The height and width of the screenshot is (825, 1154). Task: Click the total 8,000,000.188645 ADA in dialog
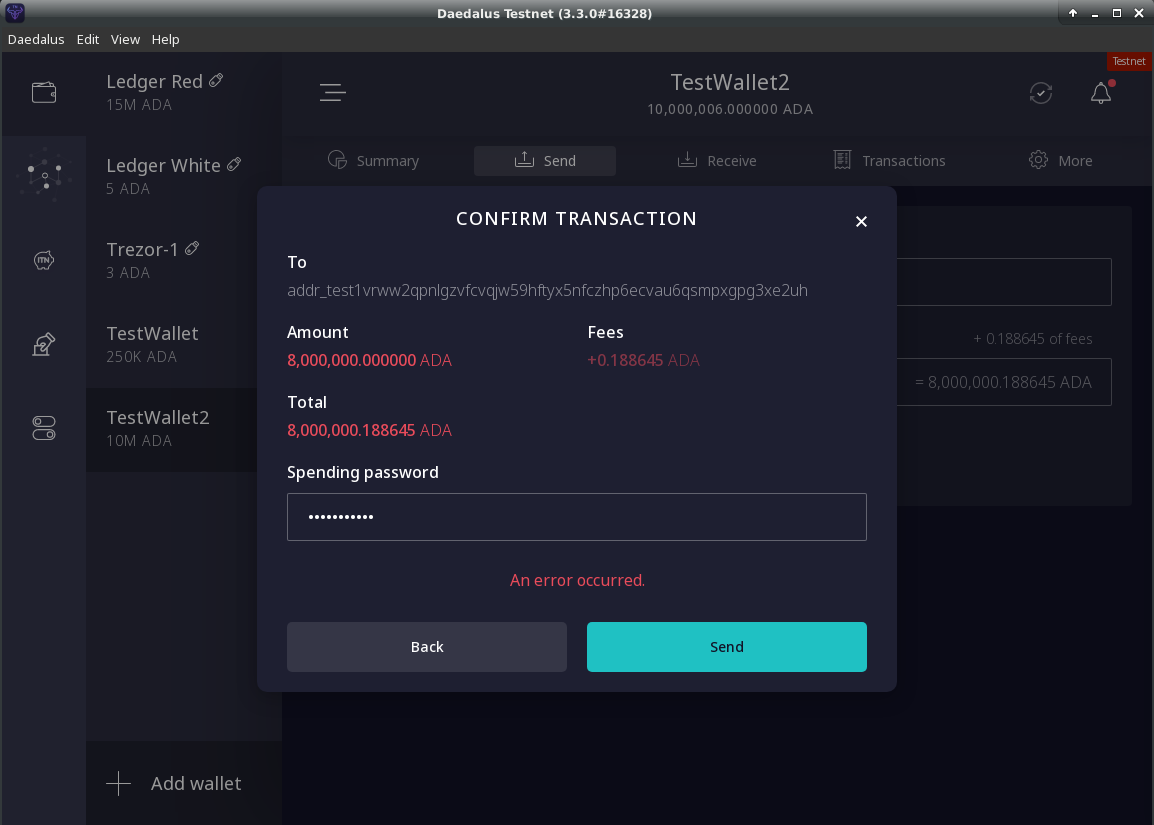pyautogui.click(x=369, y=430)
